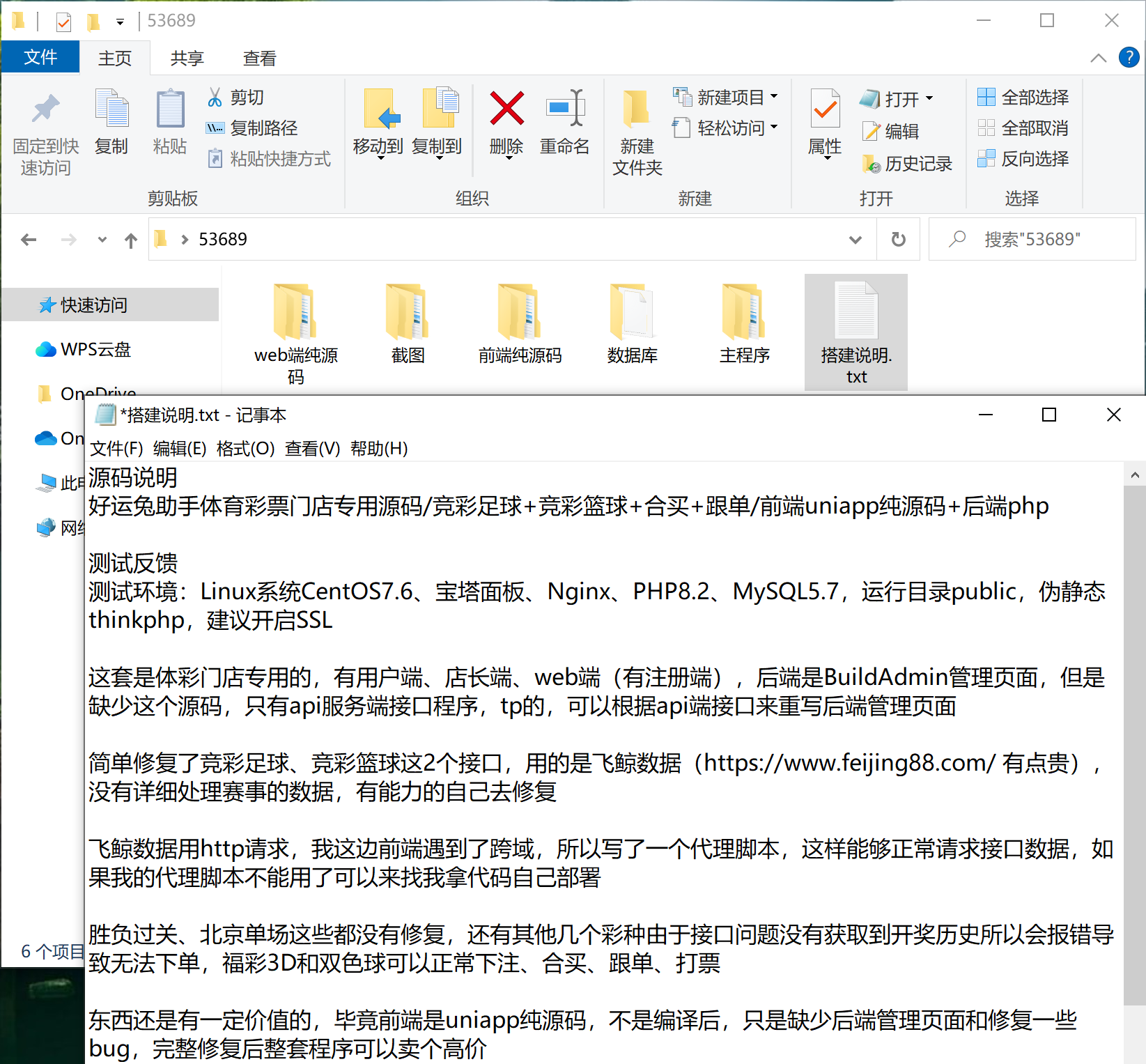1146x1064 pixels.
Task: Open Notepad's Format (格式) menu
Action: (245, 449)
